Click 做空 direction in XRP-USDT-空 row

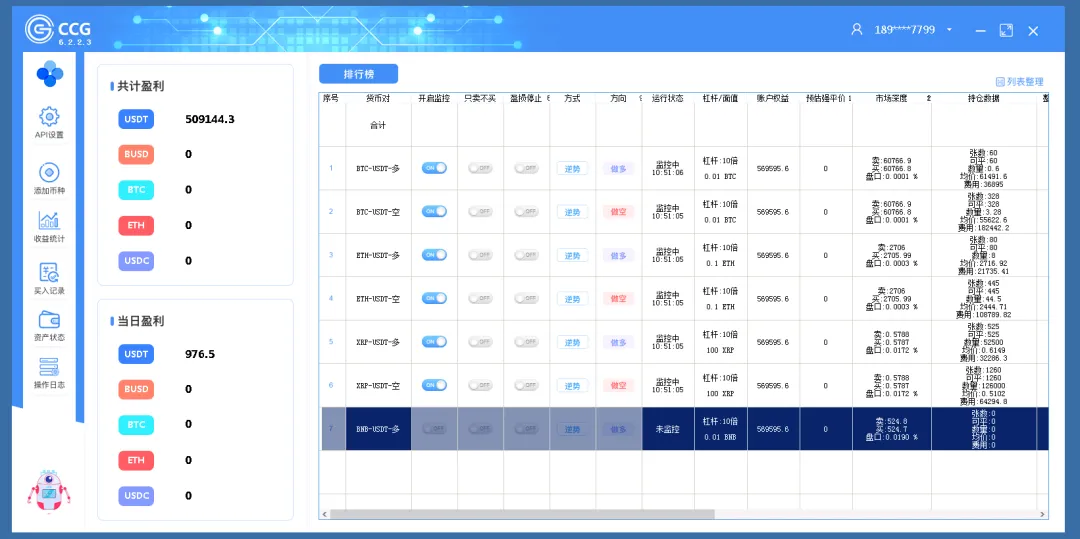tap(619, 385)
